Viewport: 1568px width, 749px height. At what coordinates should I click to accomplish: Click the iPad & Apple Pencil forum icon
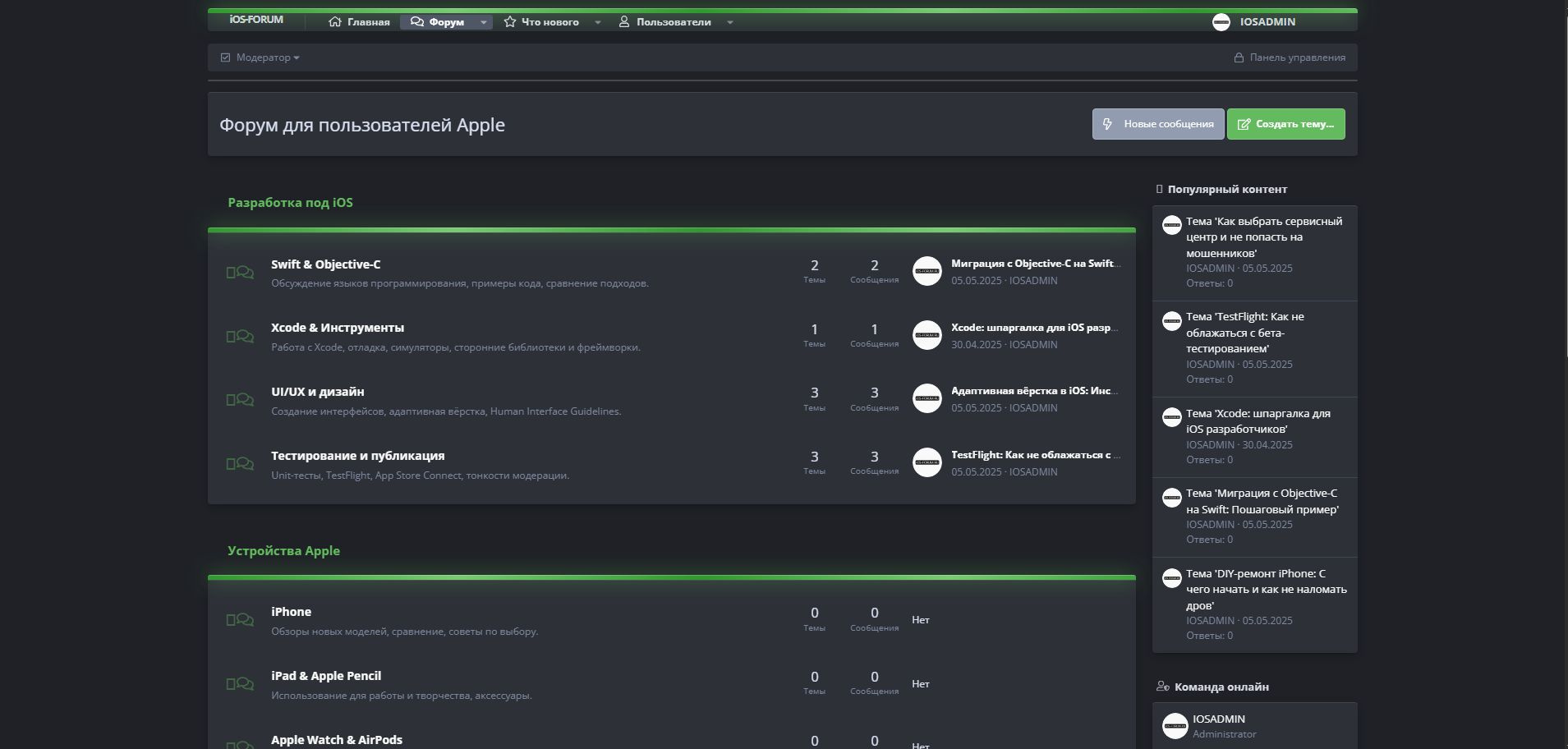[x=240, y=684]
